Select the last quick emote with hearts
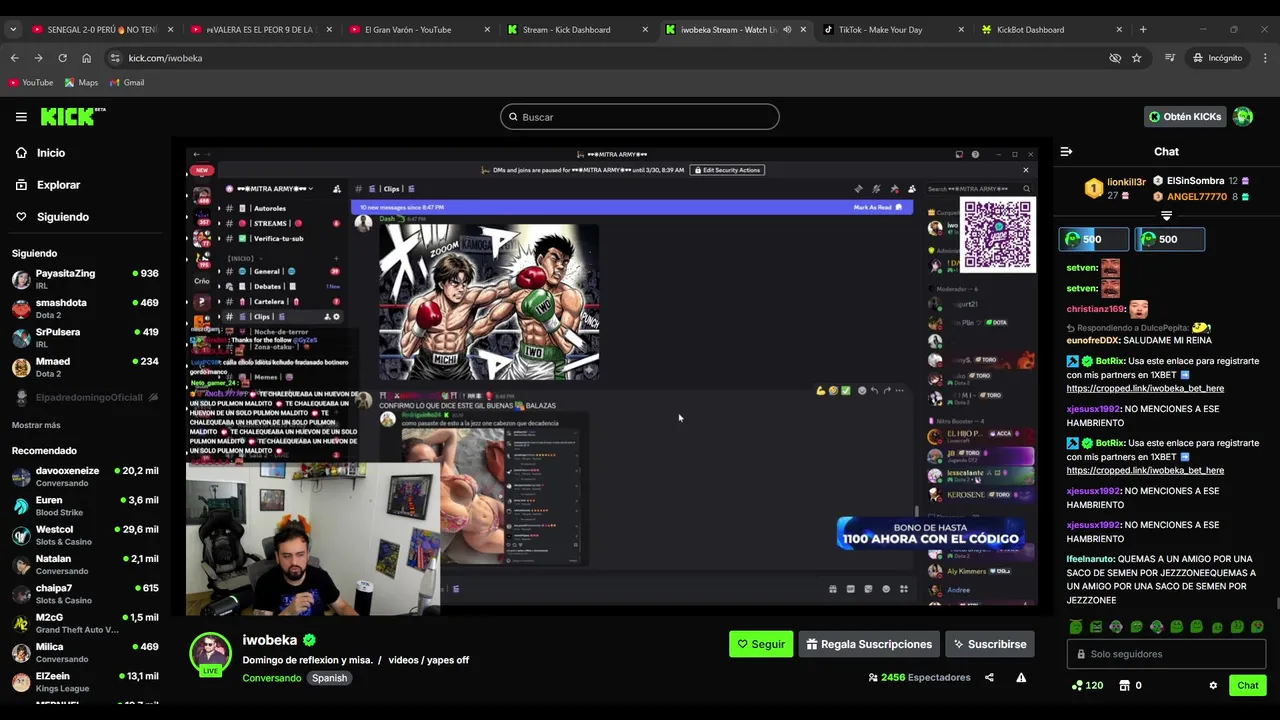The image size is (1280, 720). click(1257, 627)
